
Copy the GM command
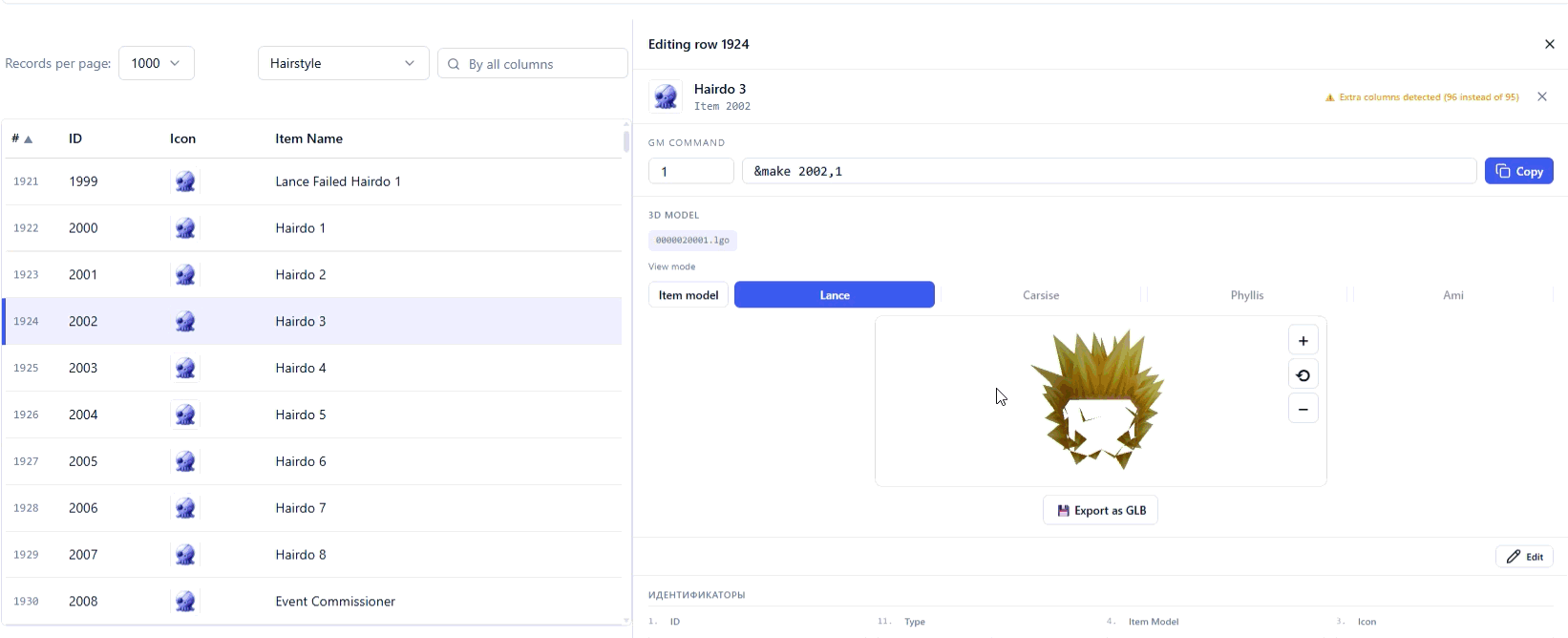[x=1518, y=171]
